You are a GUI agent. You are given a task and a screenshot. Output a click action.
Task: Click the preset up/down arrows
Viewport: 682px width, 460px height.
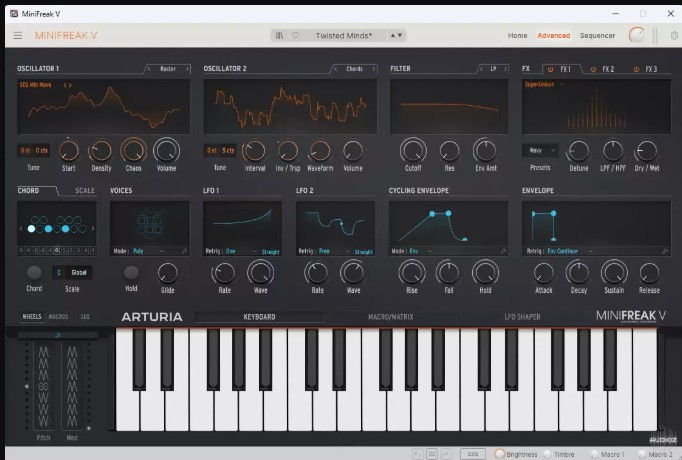click(x=396, y=36)
